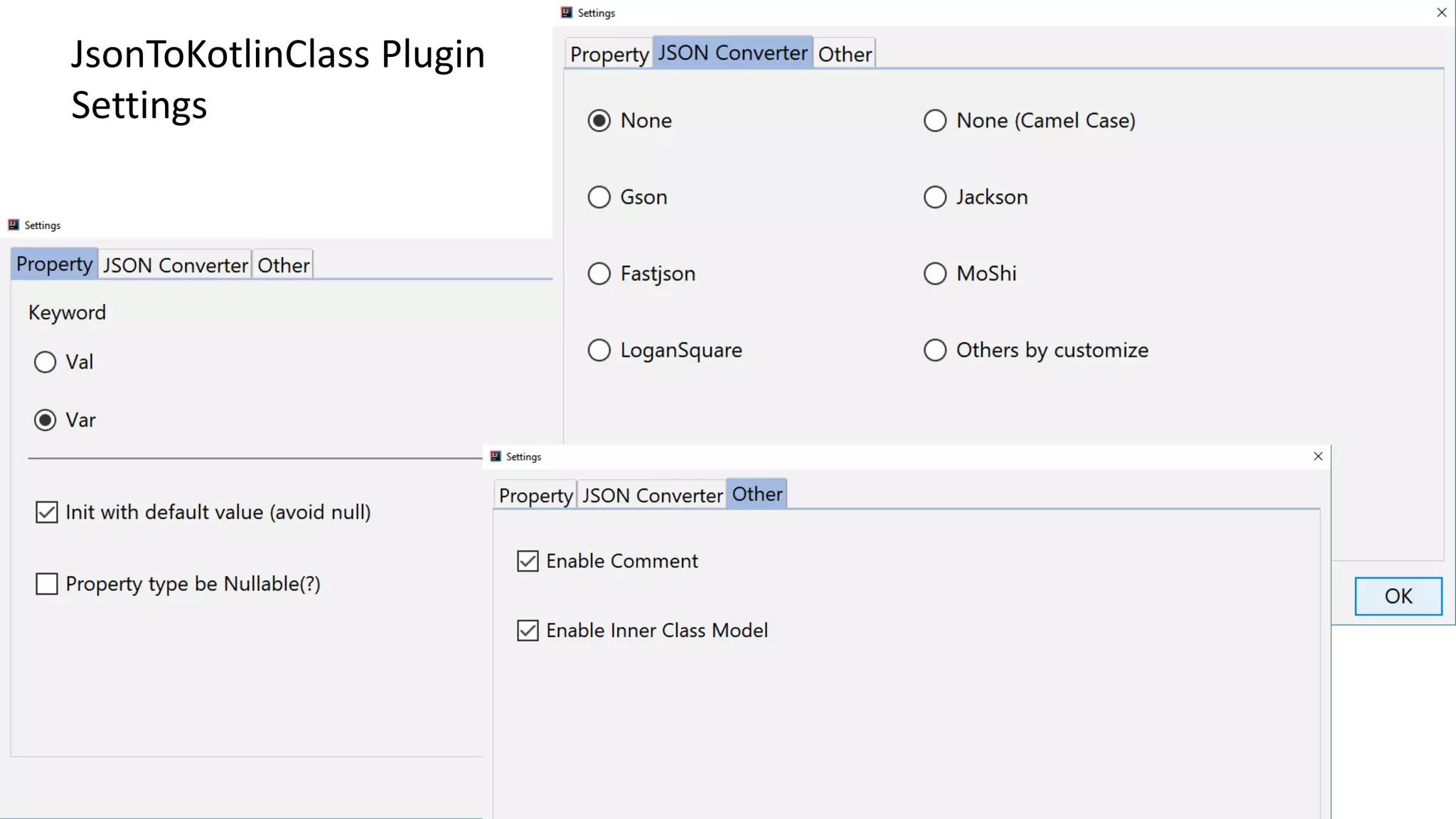Screen dimensions: 1456x819
Task: Open JSON Converter tab in bottom Settings window
Action: click(x=652, y=496)
